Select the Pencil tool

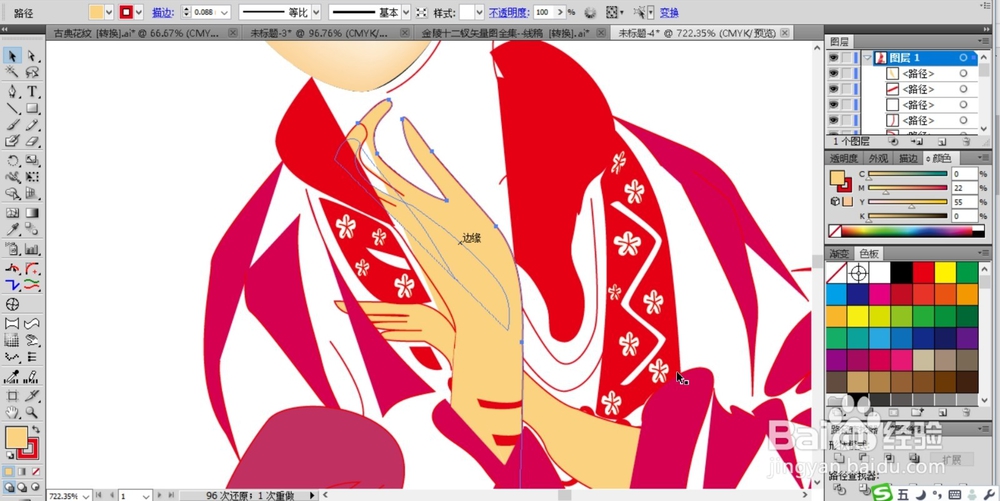(x=32, y=125)
